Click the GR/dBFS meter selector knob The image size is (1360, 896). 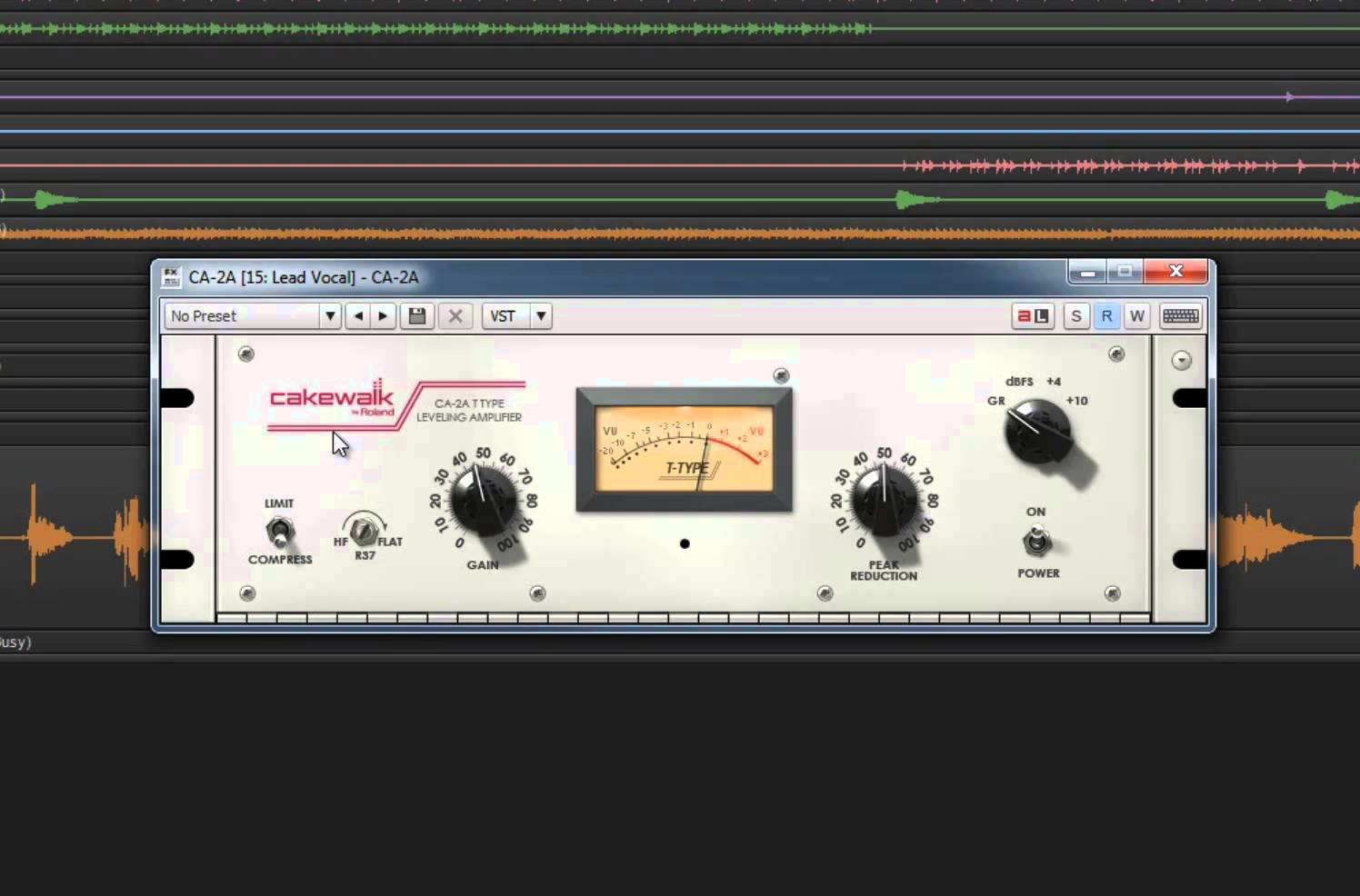1038,432
